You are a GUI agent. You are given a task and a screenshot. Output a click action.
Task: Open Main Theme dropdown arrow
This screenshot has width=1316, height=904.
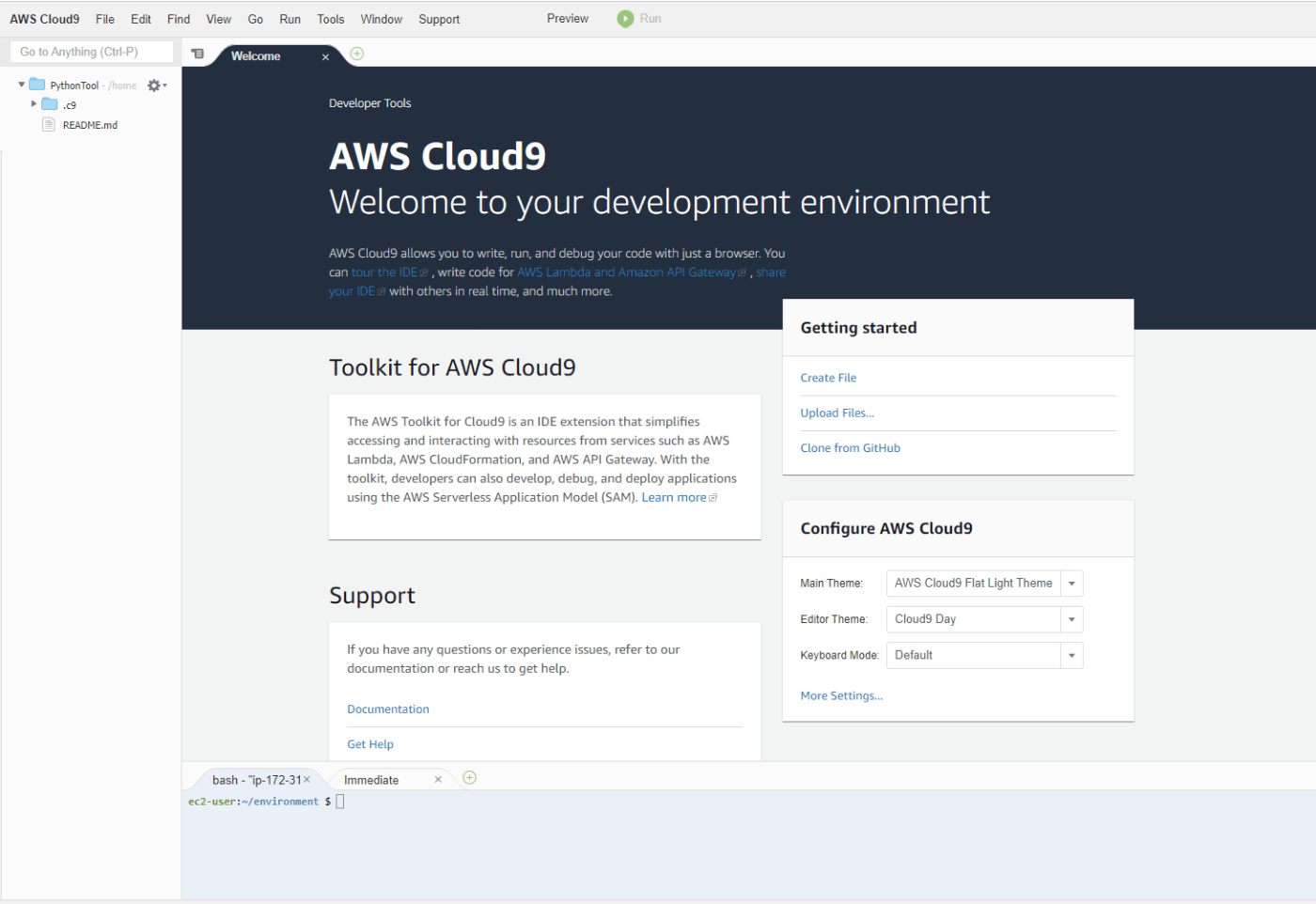1072,584
